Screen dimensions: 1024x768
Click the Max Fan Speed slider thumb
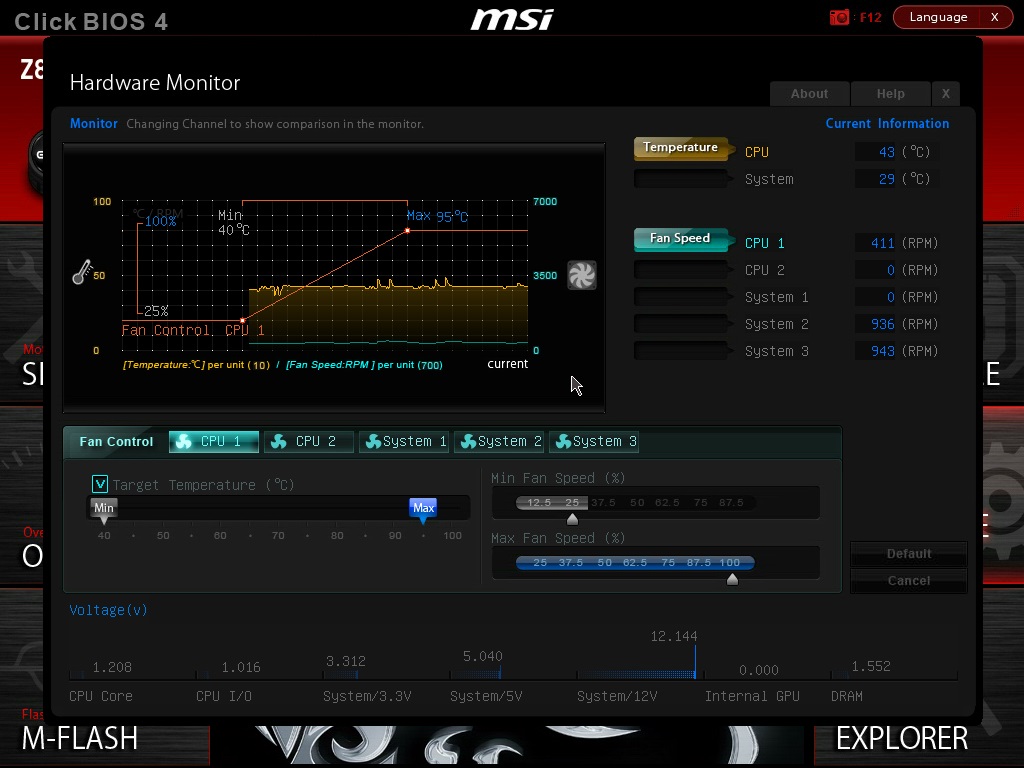(x=732, y=579)
